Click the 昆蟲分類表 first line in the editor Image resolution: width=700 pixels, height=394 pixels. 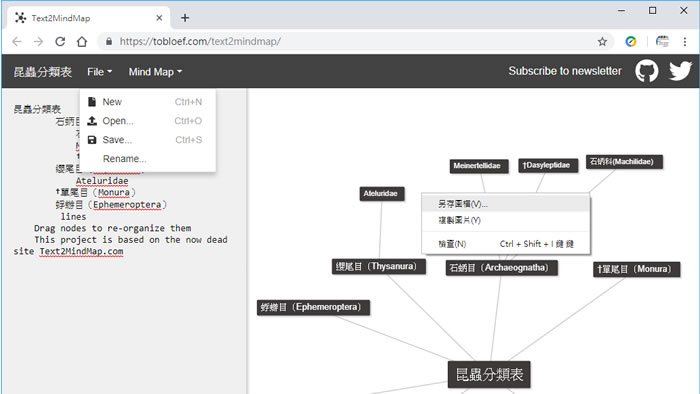[x=37, y=109]
